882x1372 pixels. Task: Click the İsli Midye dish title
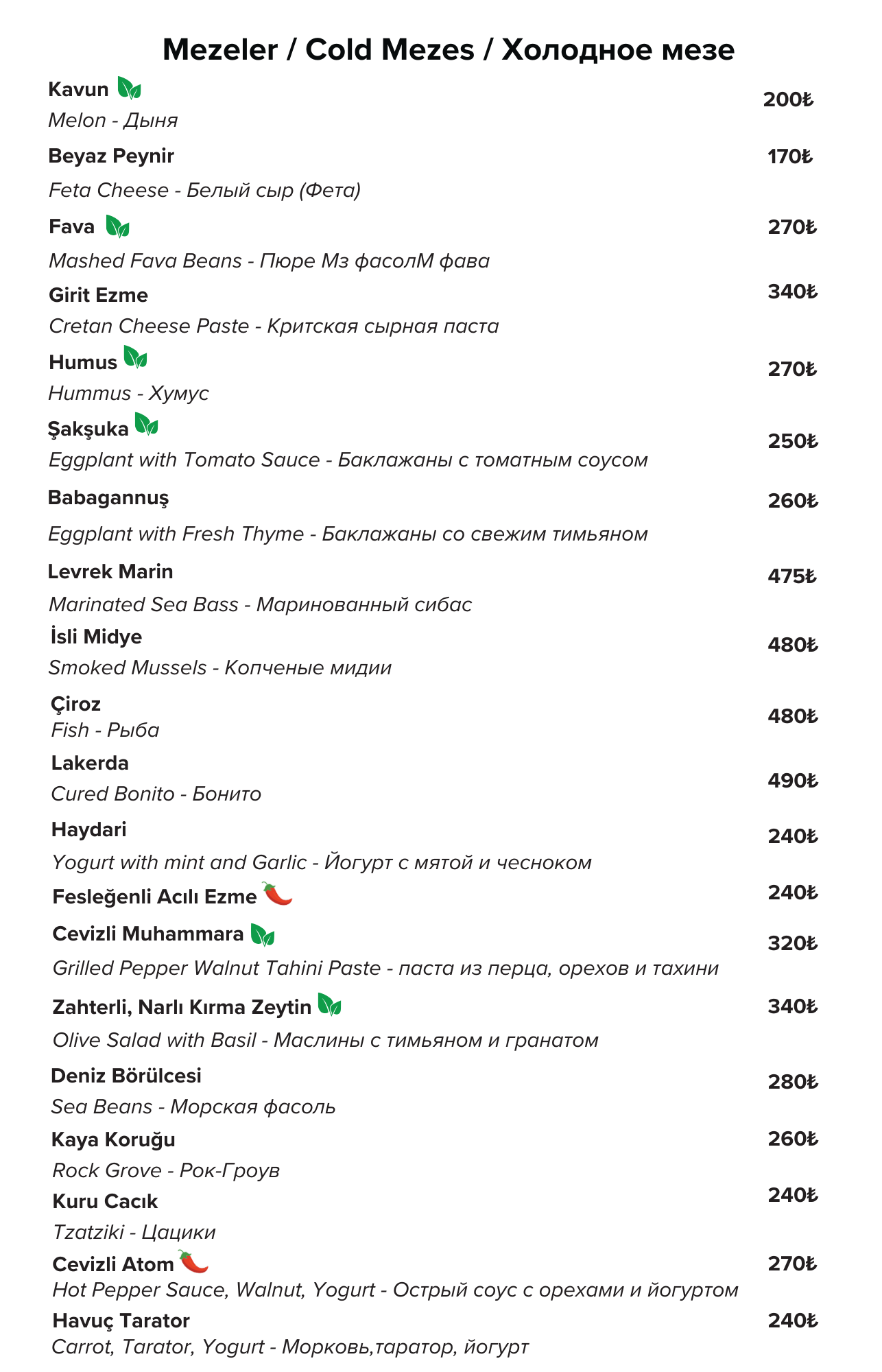point(96,637)
